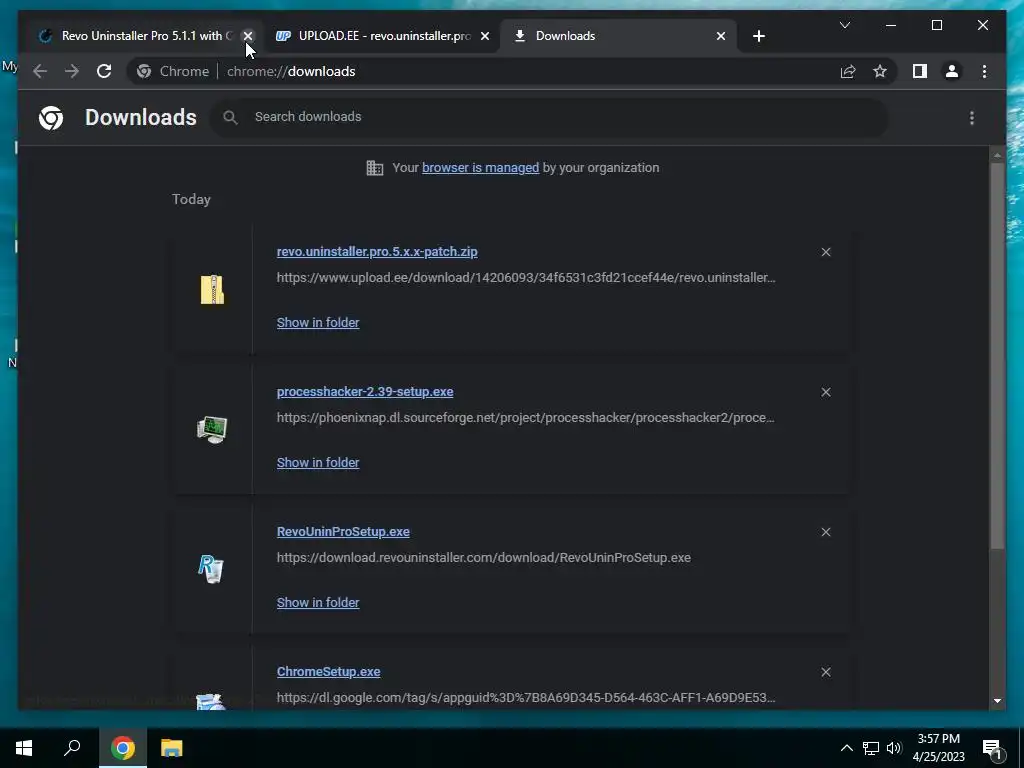Close the UPLOAD.EE tab
Screen dimensions: 1024x768
pos(485,36)
